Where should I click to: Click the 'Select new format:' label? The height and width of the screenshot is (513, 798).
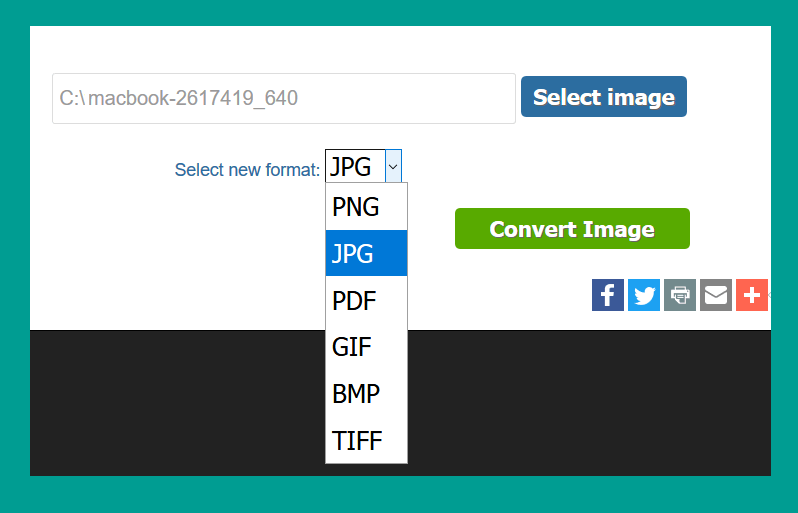point(247,169)
